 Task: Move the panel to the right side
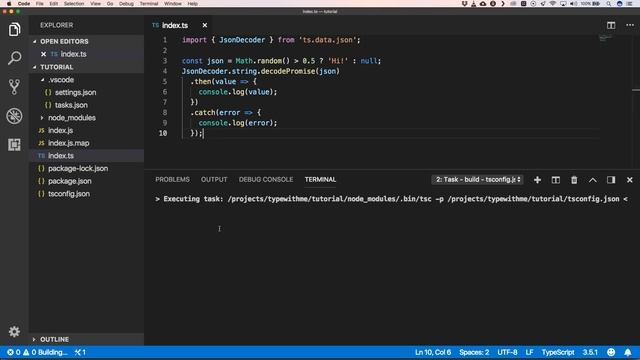coord(611,180)
